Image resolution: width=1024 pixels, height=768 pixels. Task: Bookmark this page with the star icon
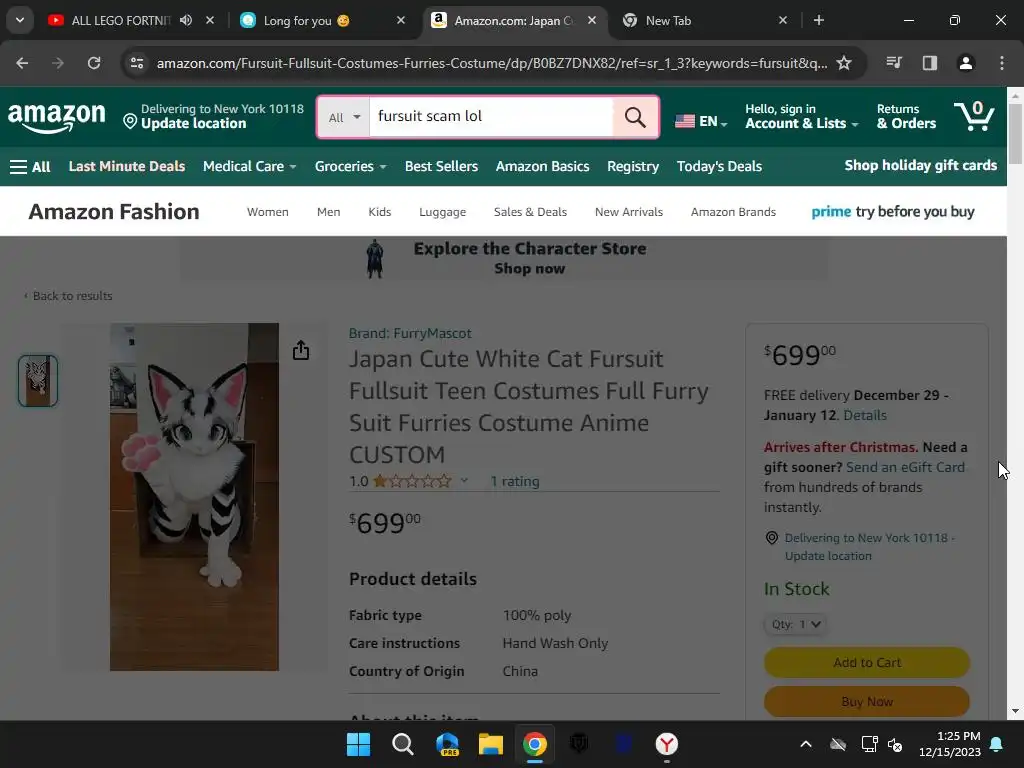point(844,63)
